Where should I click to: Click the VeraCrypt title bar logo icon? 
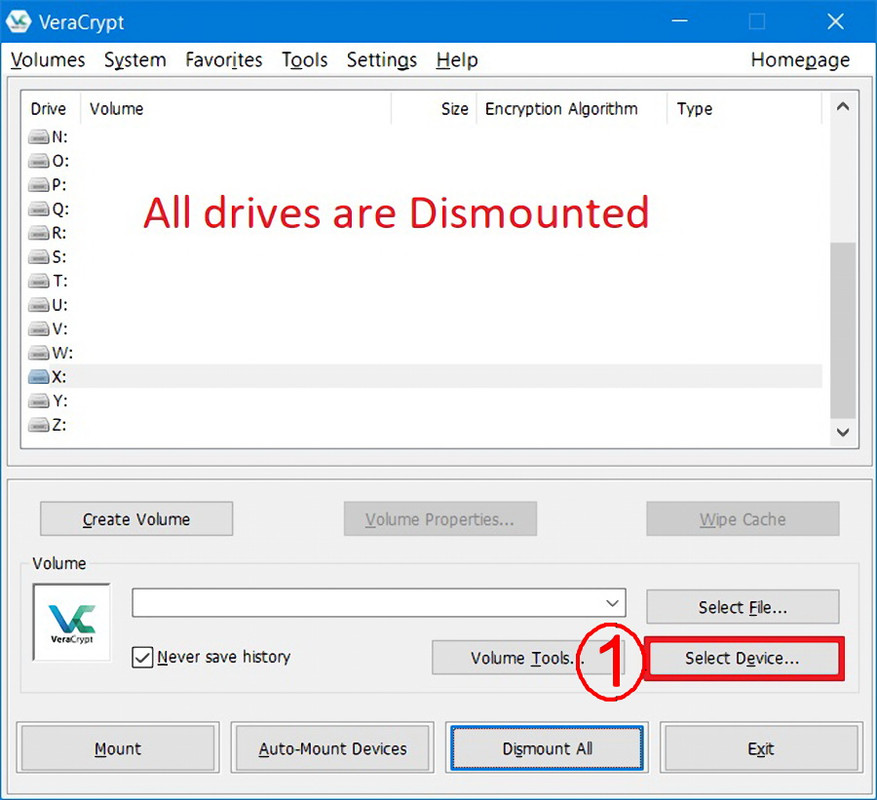[18, 22]
